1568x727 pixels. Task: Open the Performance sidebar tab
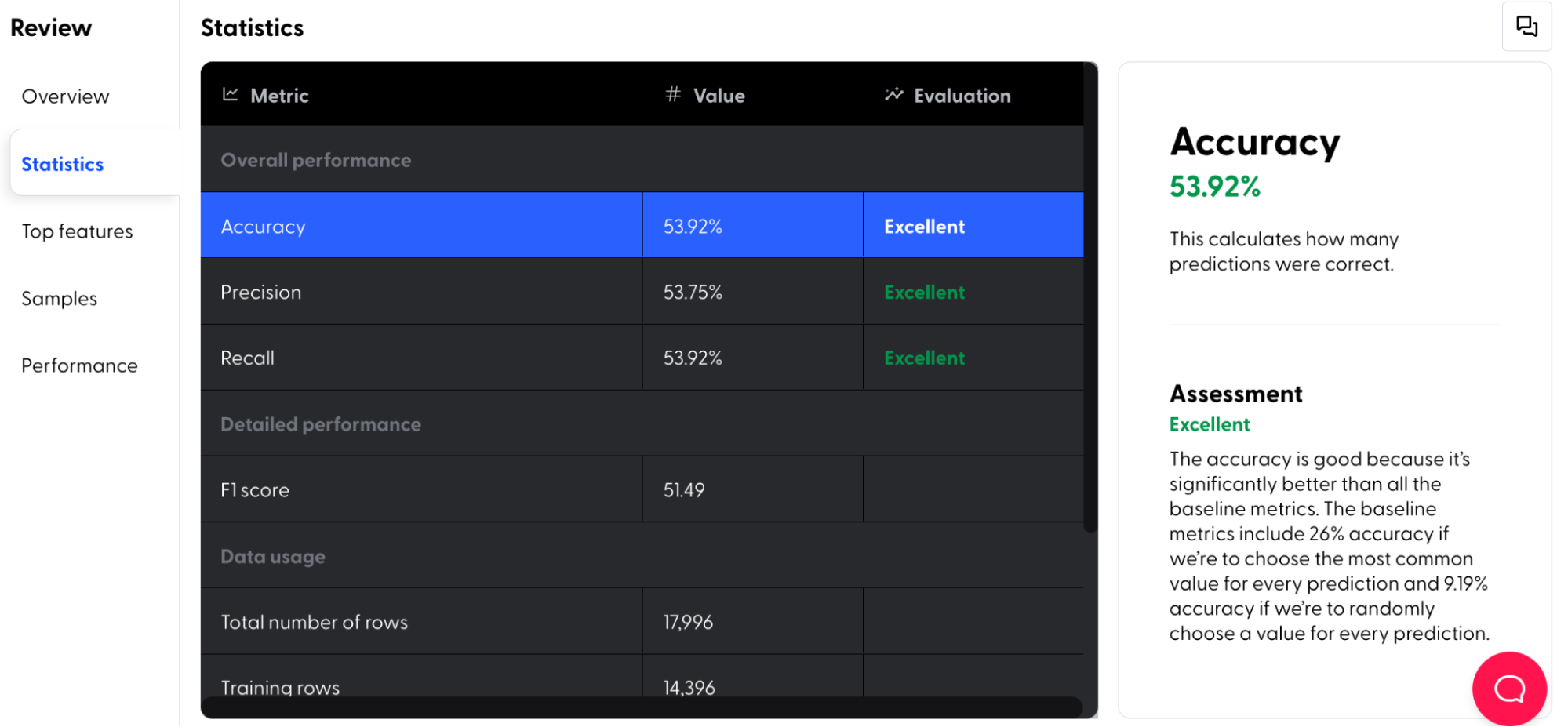pyautogui.click(x=79, y=365)
